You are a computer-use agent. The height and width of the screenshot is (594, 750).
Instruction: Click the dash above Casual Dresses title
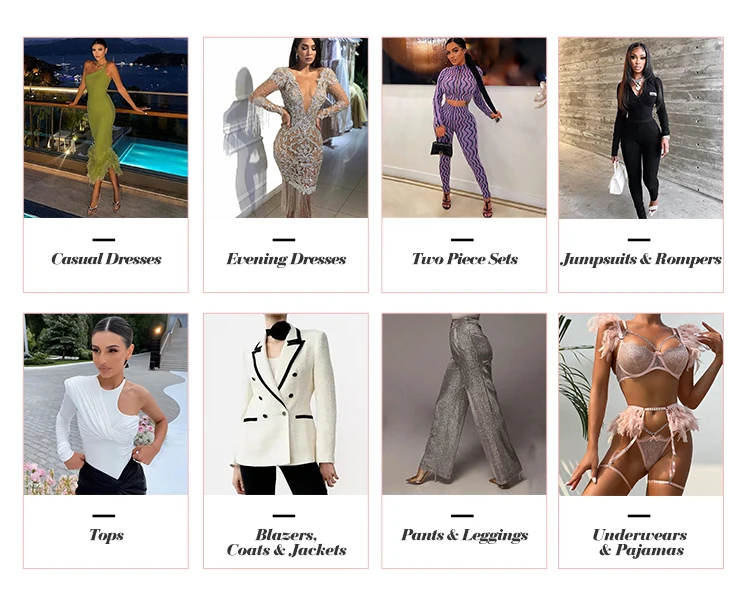coord(104,240)
